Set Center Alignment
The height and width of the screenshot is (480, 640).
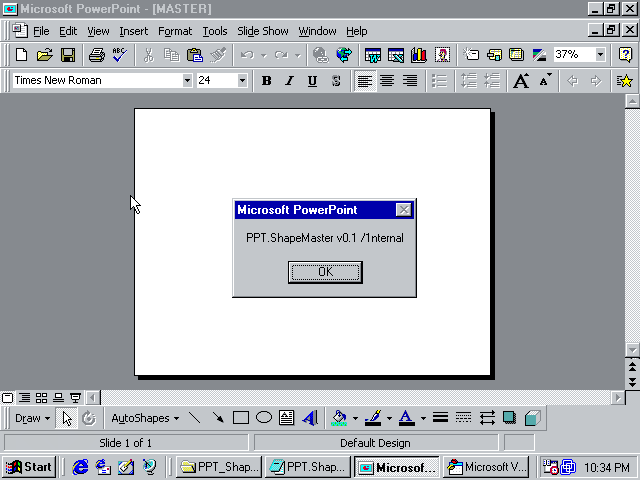click(x=387, y=81)
